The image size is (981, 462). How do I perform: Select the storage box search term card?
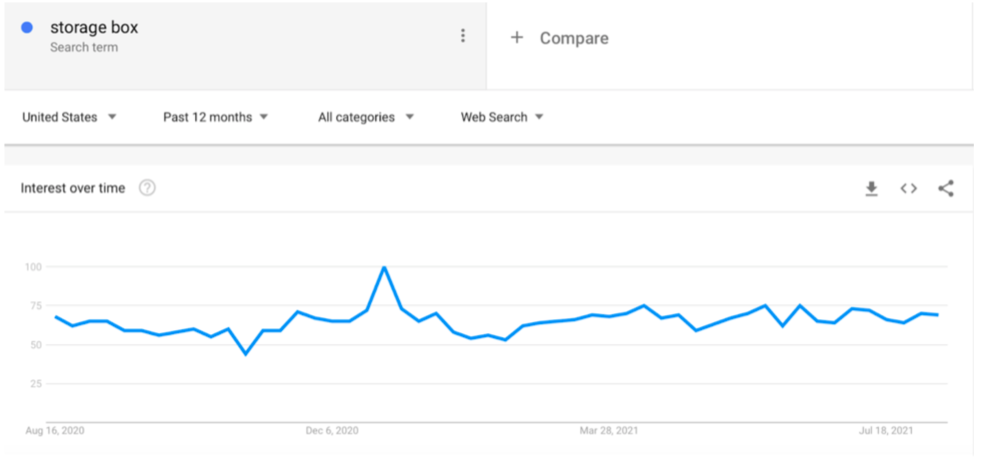245,46
